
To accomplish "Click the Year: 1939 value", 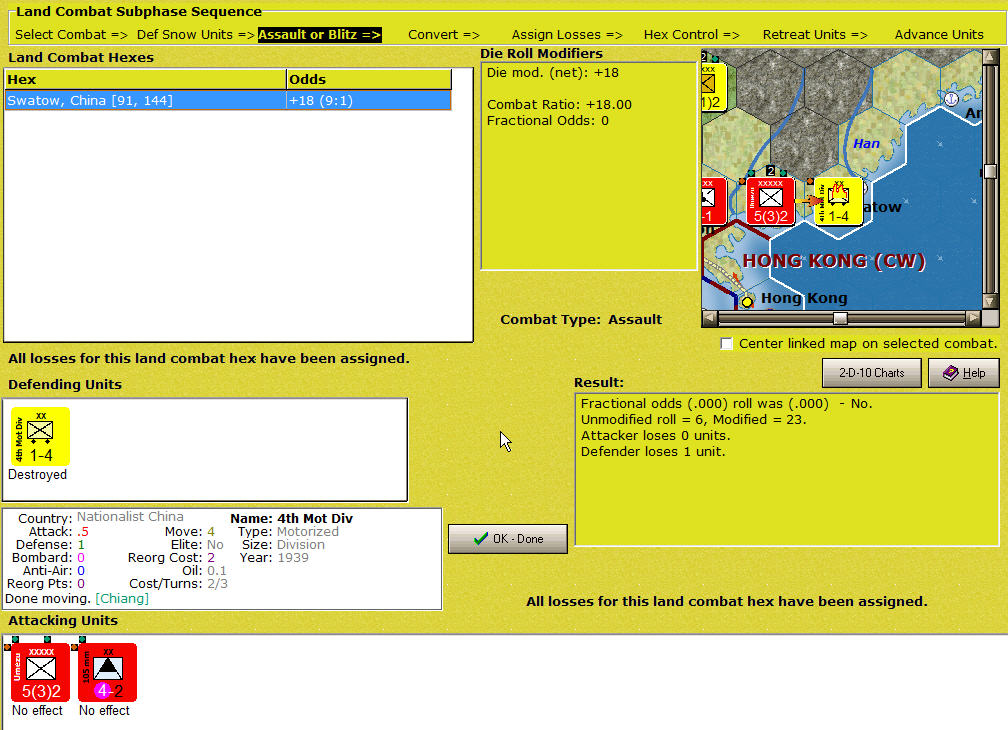I will point(292,557).
